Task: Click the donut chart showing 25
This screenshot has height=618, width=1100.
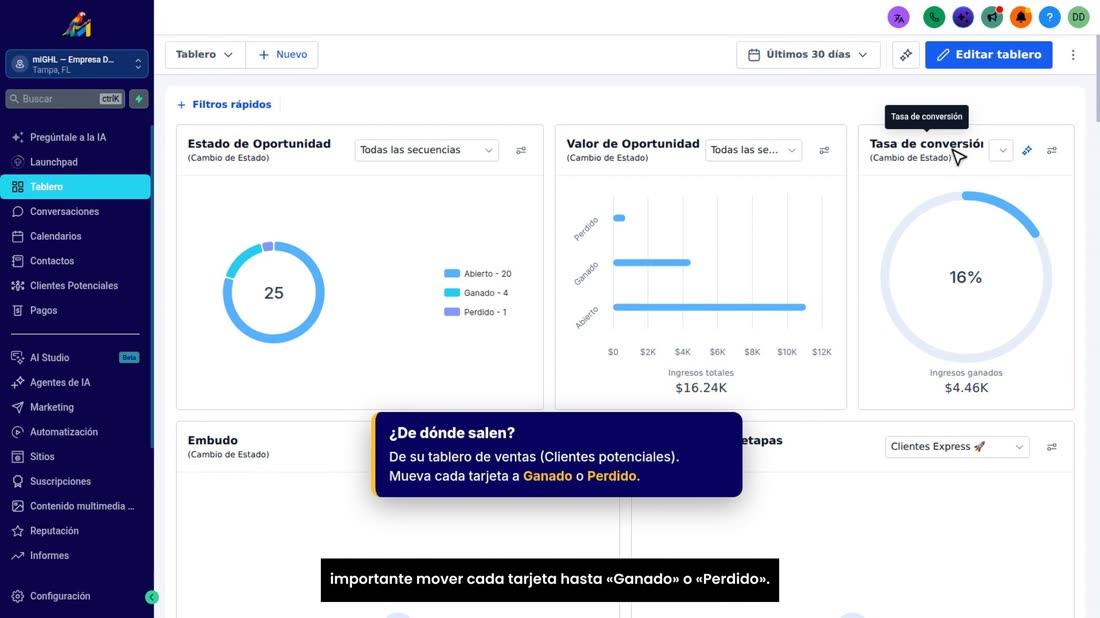Action: 274,293
